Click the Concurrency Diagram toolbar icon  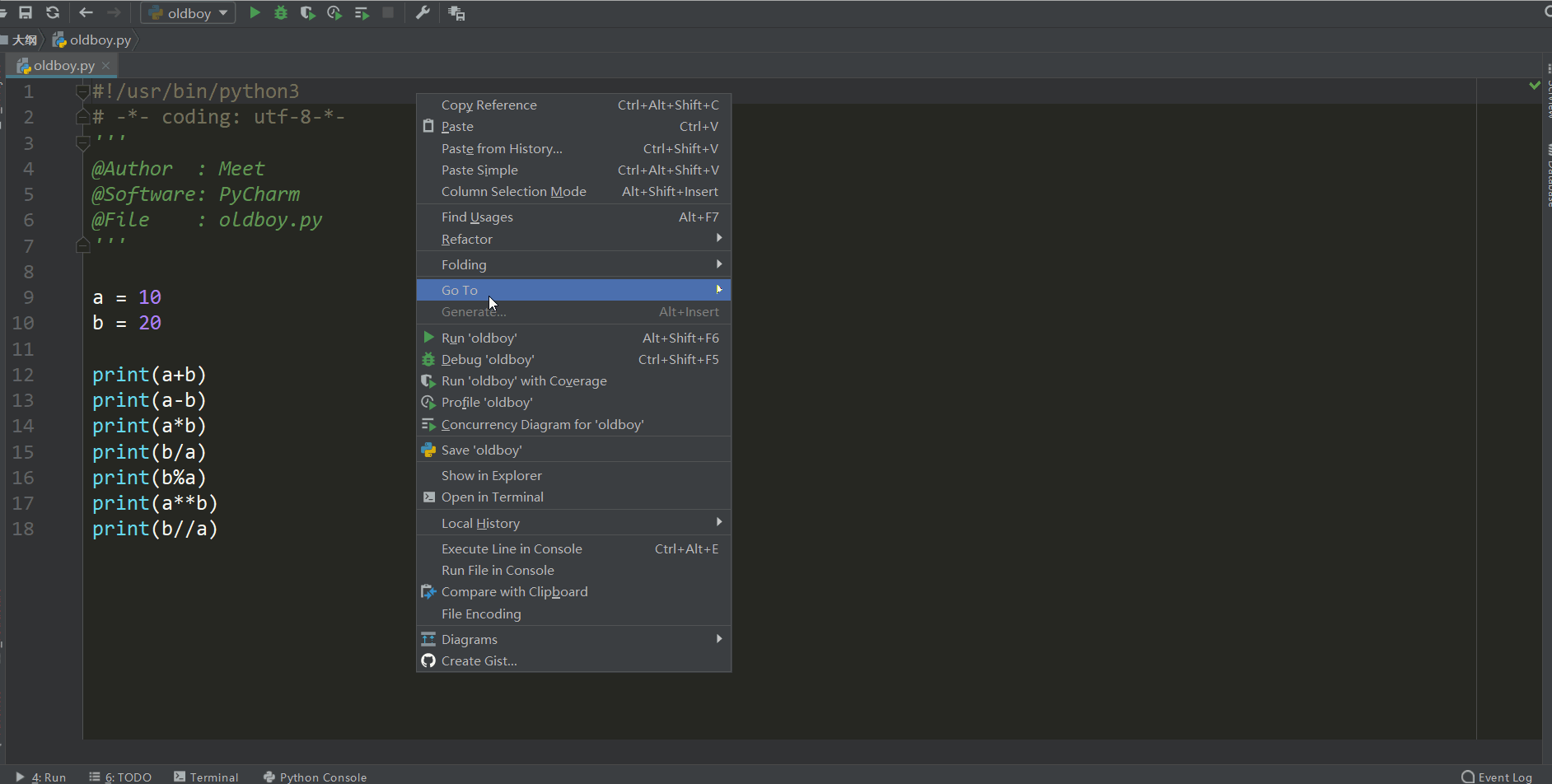click(362, 12)
